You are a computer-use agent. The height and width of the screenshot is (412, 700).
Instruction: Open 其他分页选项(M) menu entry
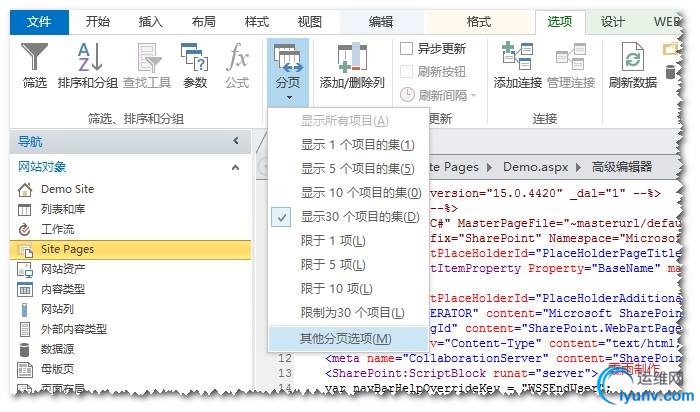coord(348,339)
